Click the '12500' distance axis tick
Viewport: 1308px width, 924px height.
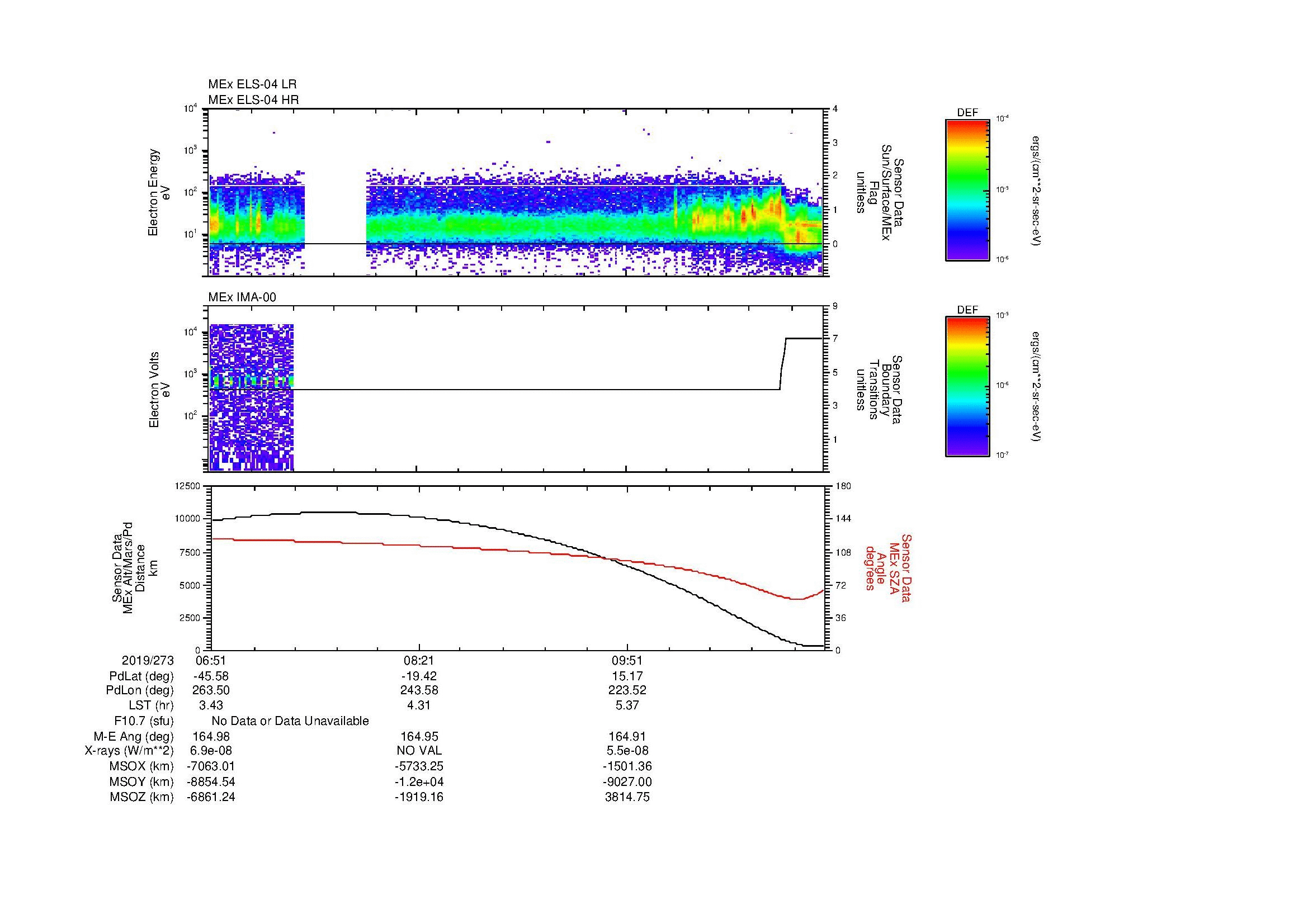(188, 486)
